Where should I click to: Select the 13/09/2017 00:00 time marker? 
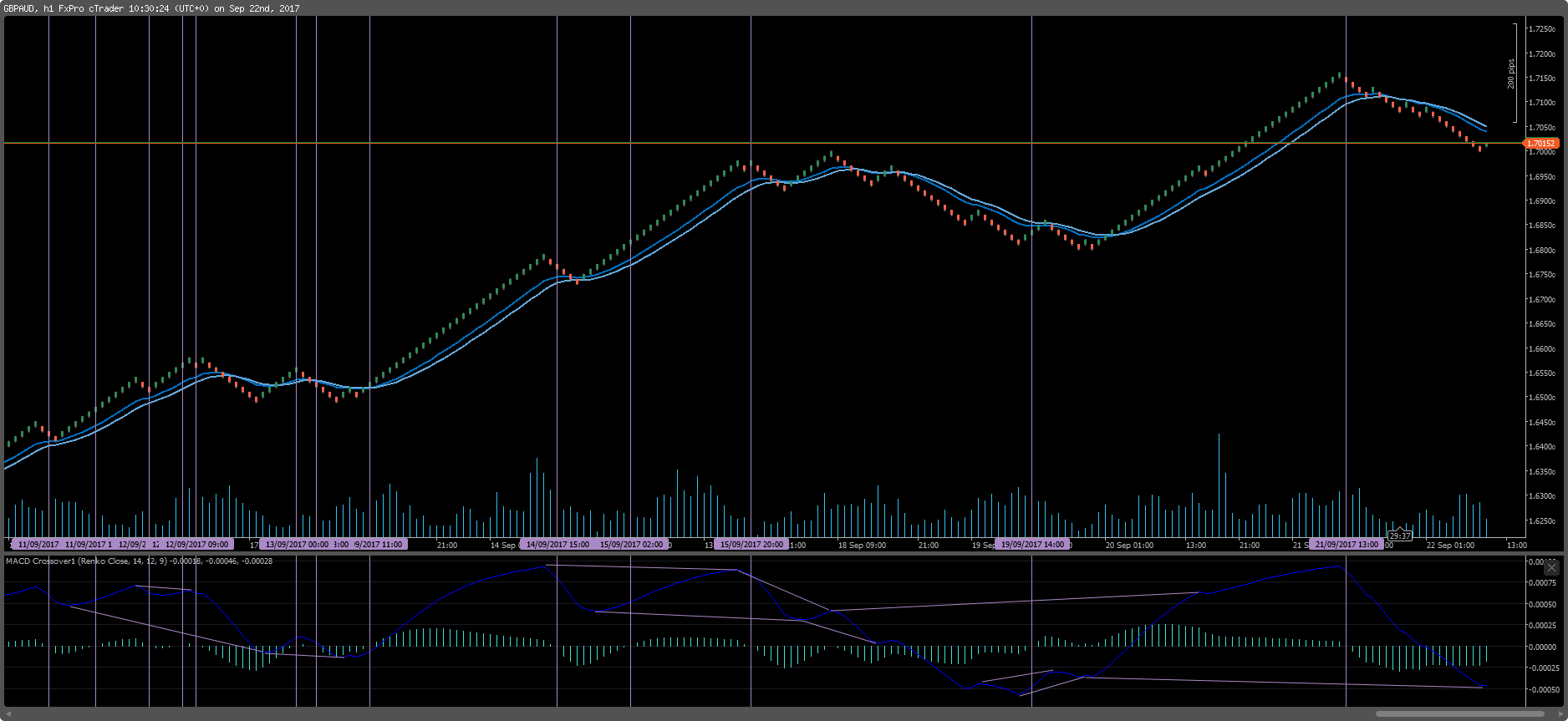coord(297,545)
